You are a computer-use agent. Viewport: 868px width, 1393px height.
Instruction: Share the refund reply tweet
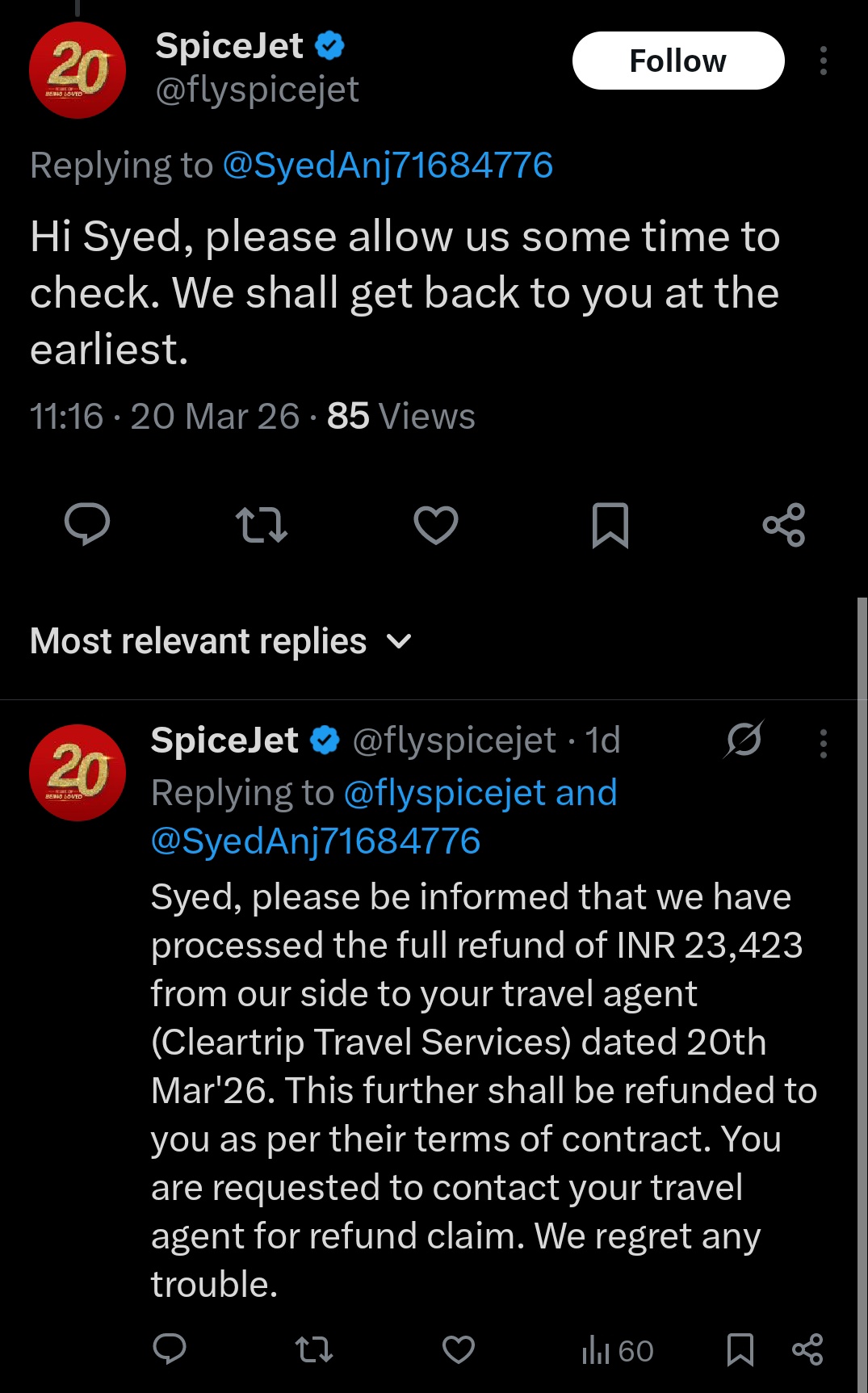tap(807, 1349)
